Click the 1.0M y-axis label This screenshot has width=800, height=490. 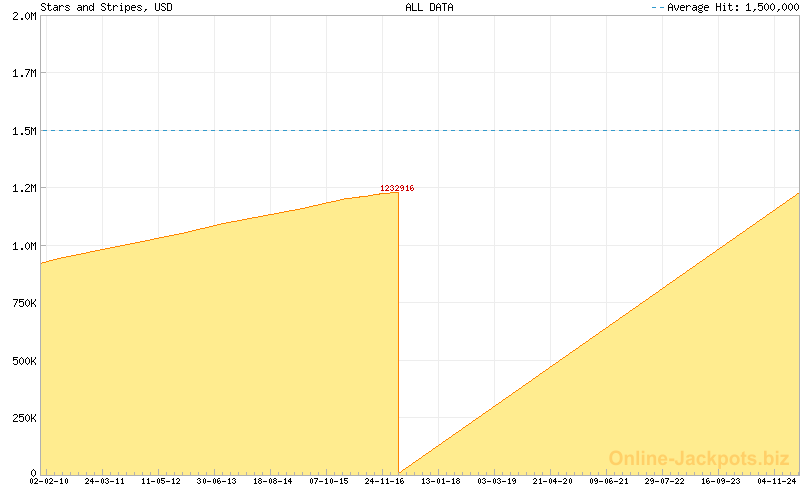tap(23, 246)
